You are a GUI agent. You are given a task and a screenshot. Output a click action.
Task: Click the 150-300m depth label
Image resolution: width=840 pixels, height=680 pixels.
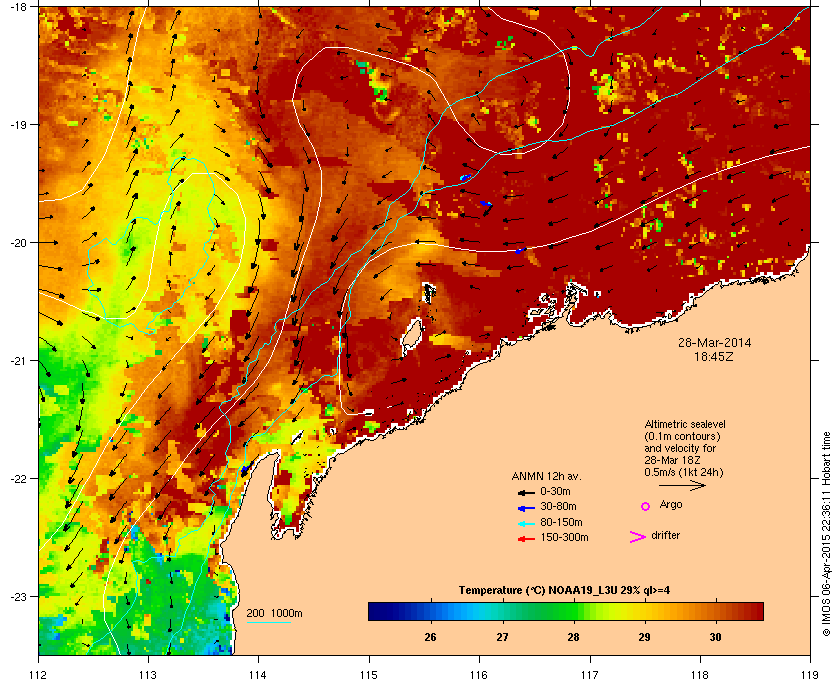(564, 537)
